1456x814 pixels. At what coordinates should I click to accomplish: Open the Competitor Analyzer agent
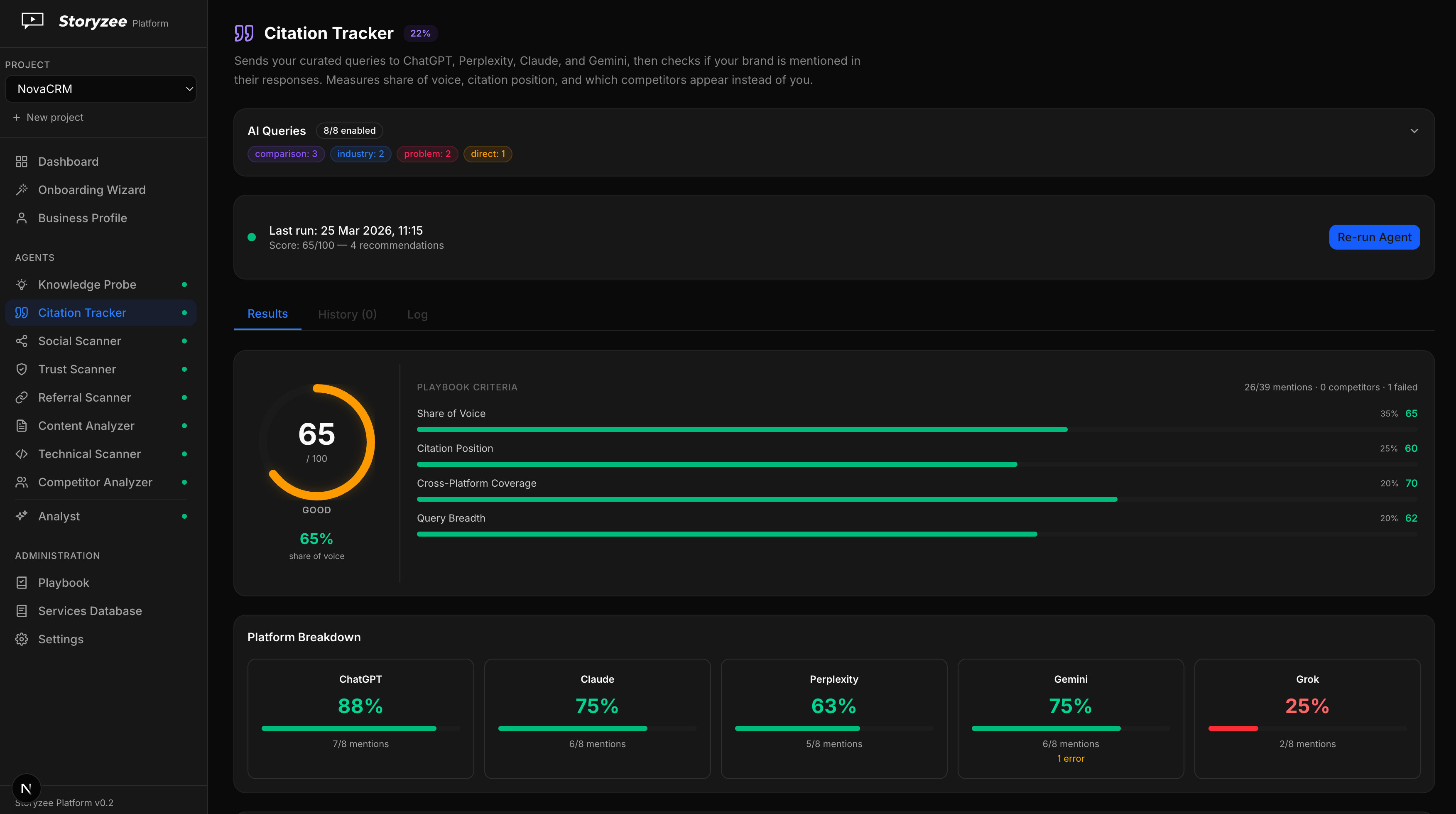click(x=95, y=482)
